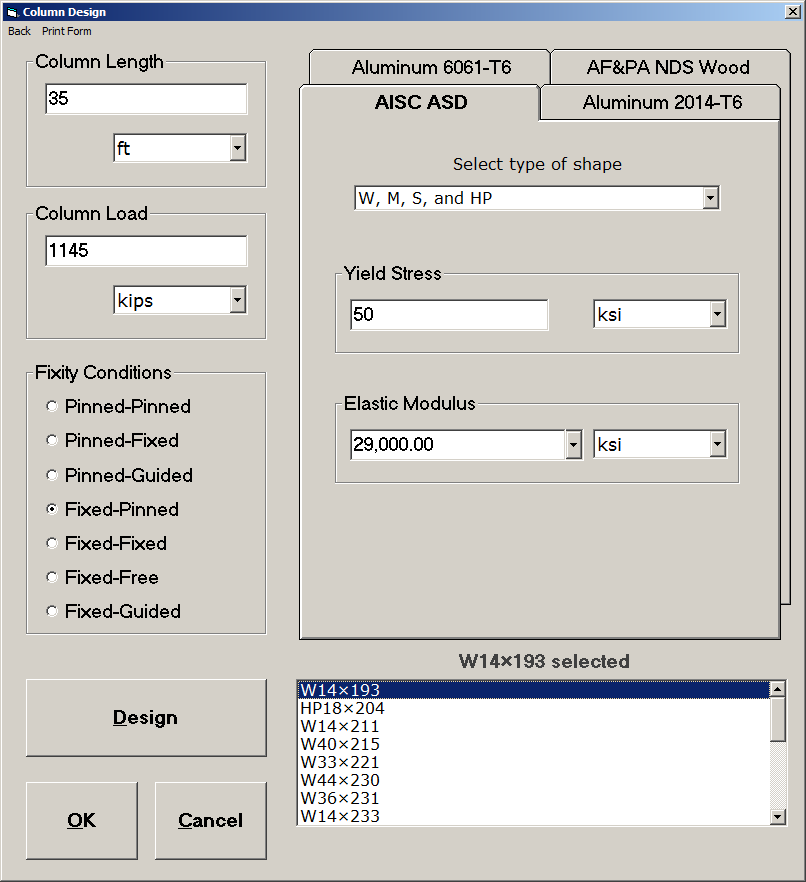Open the column length units dropdown
Screen dimensions: 806x882
click(x=237, y=147)
